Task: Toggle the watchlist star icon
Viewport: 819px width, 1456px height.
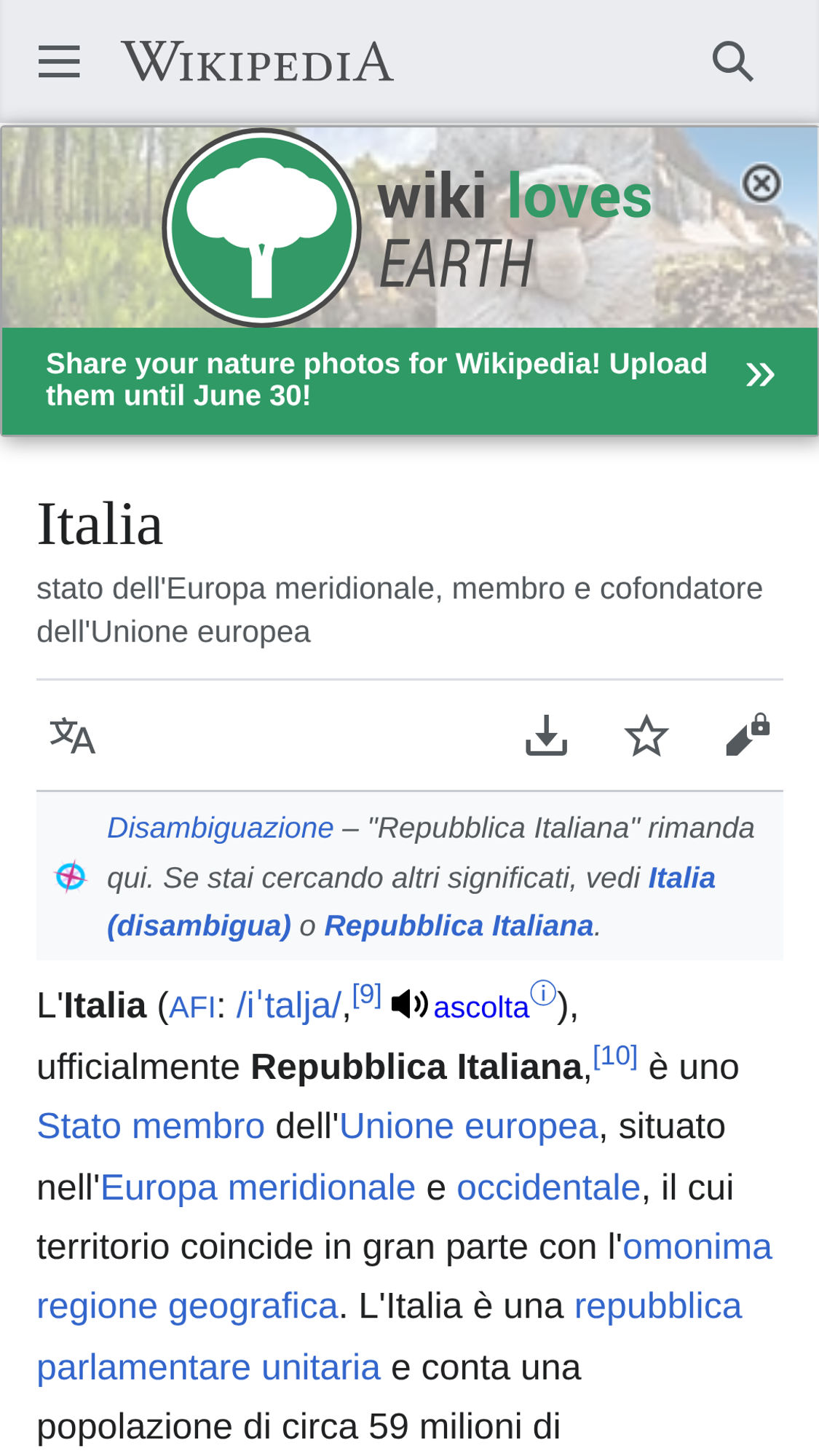Action: [x=646, y=735]
